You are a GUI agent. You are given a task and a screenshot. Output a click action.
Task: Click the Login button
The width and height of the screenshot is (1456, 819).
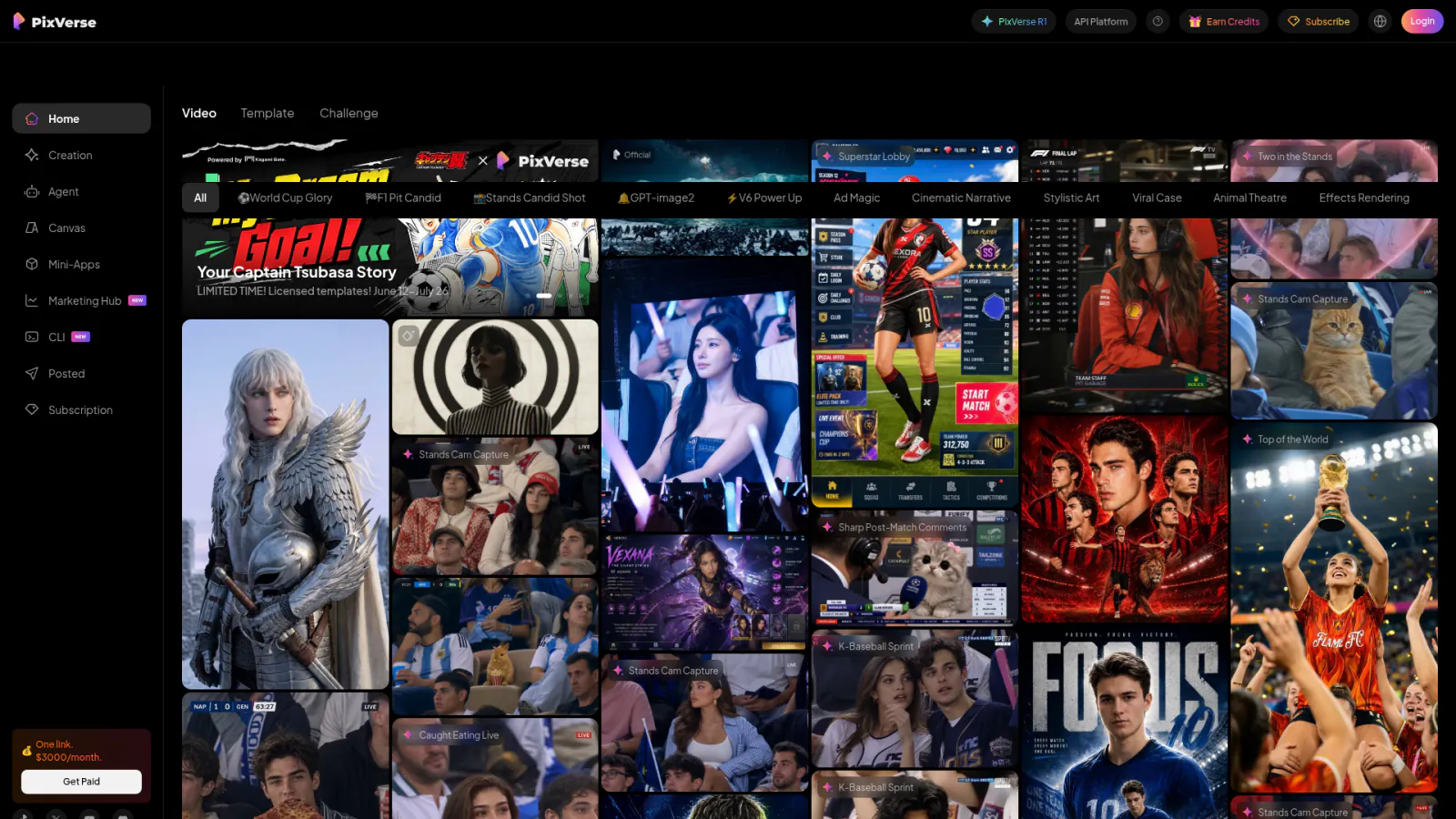tap(1422, 21)
